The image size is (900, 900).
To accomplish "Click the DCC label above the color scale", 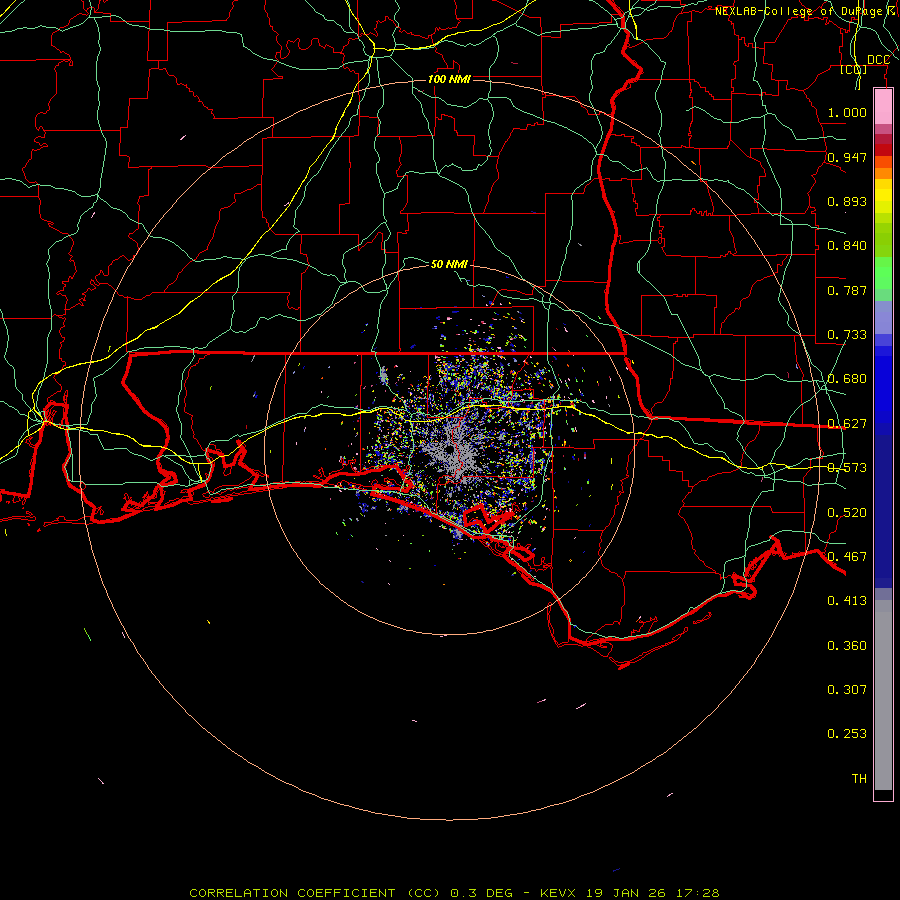I will tap(878, 60).
